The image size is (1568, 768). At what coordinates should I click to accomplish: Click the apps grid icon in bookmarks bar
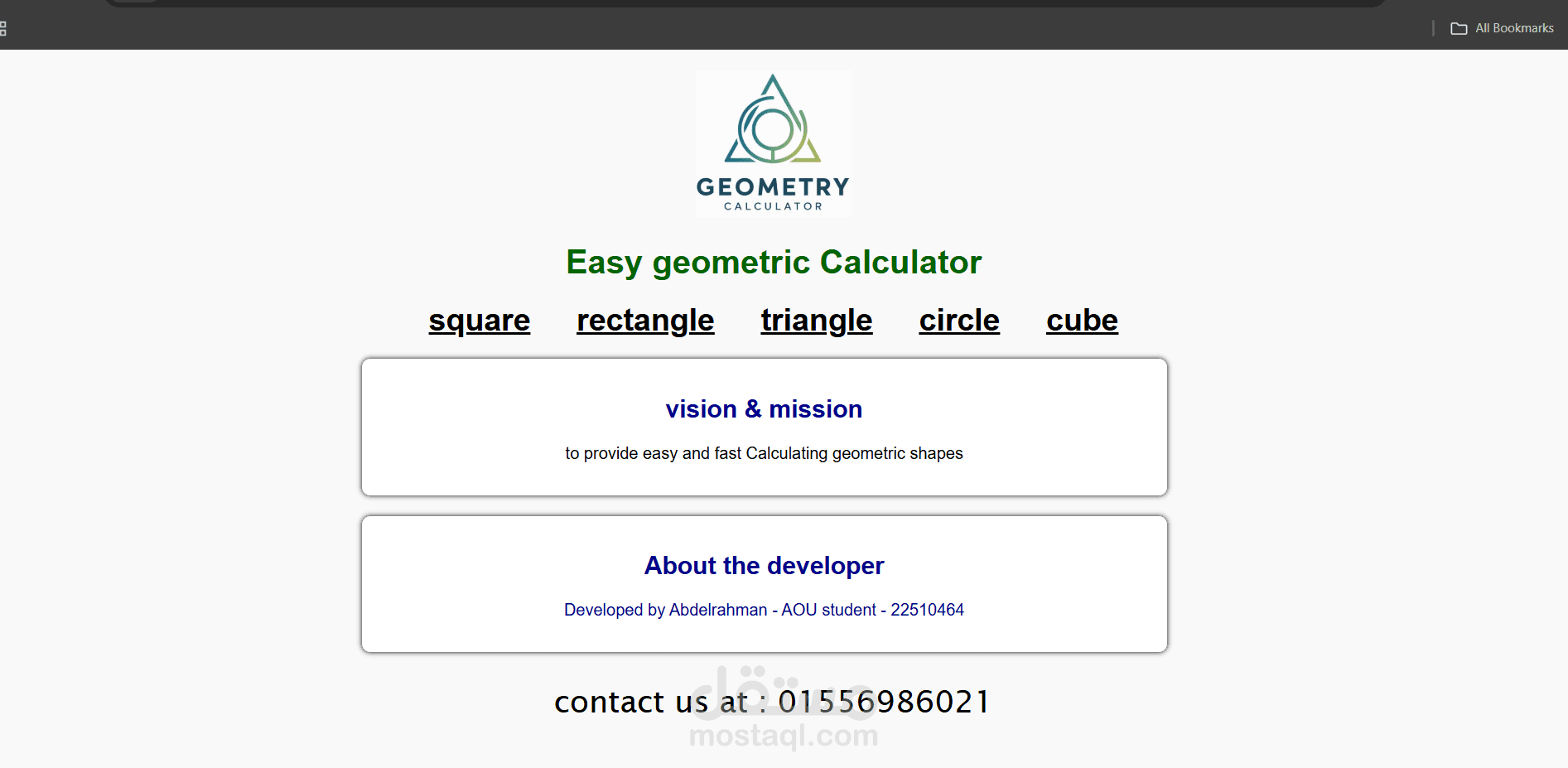[2, 29]
